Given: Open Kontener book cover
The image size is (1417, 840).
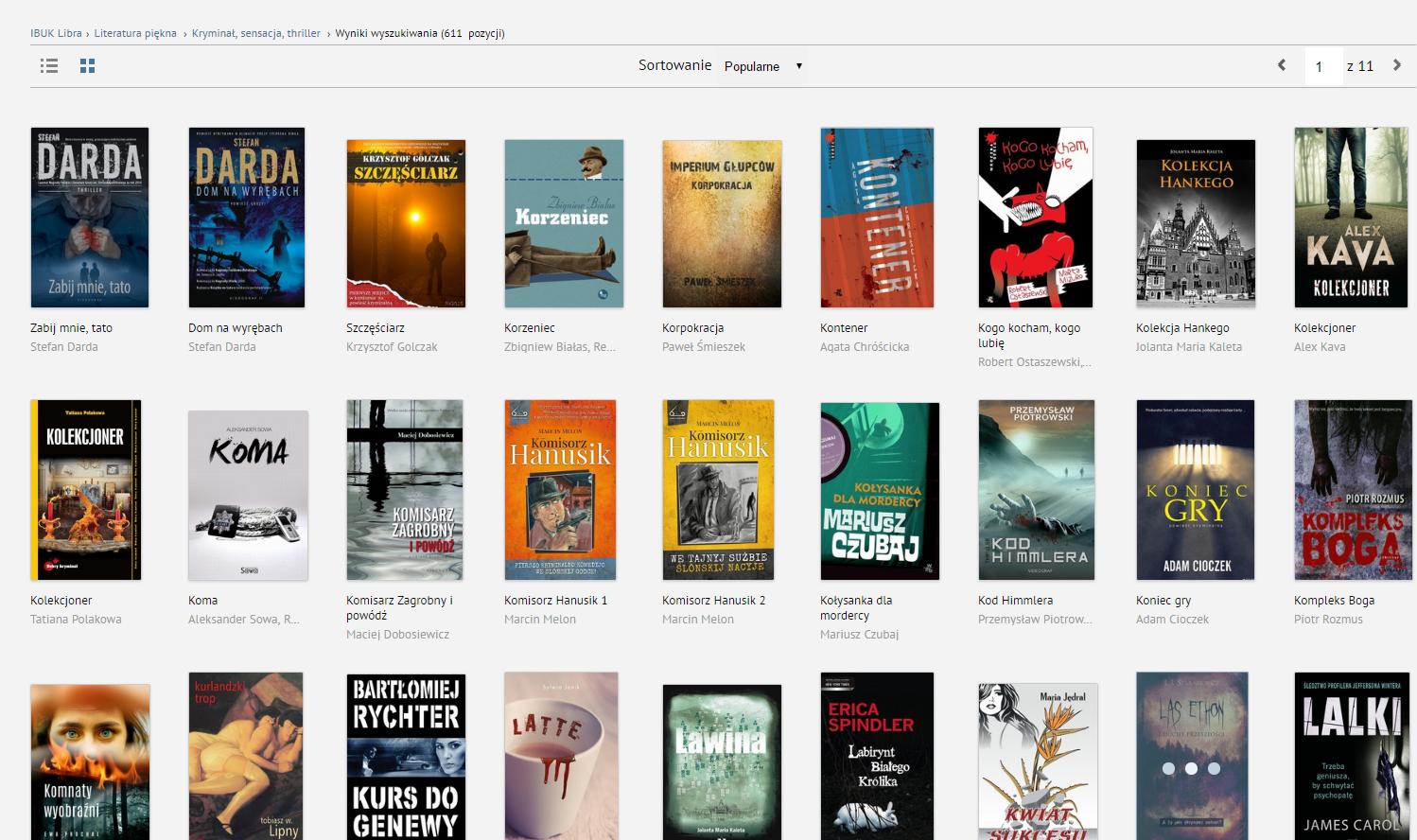Looking at the screenshot, I should 877,218.
